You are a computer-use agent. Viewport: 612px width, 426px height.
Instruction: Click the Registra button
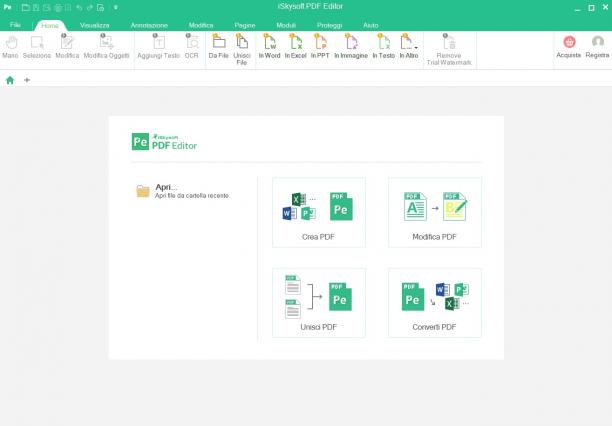[x=597, y=47]
